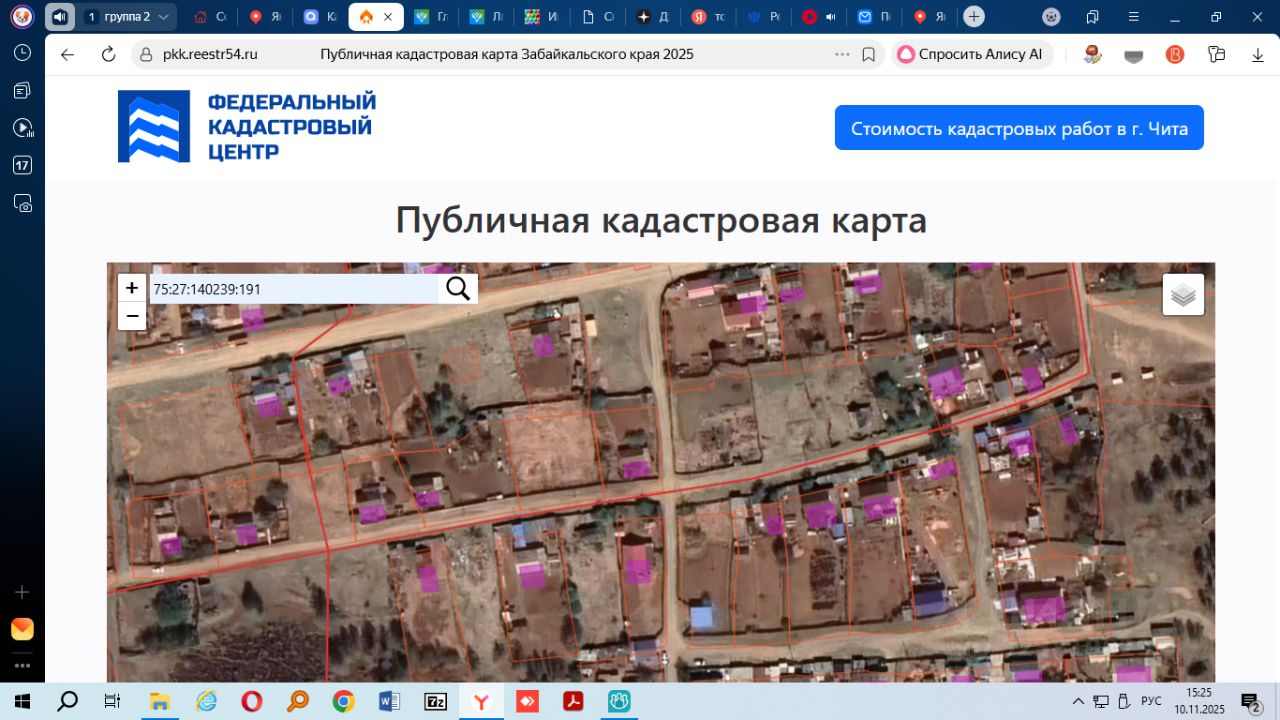Switch to the tab playing audio
Image resolution: width=1280 pixels, height=720 pixels.
(819, 17)
